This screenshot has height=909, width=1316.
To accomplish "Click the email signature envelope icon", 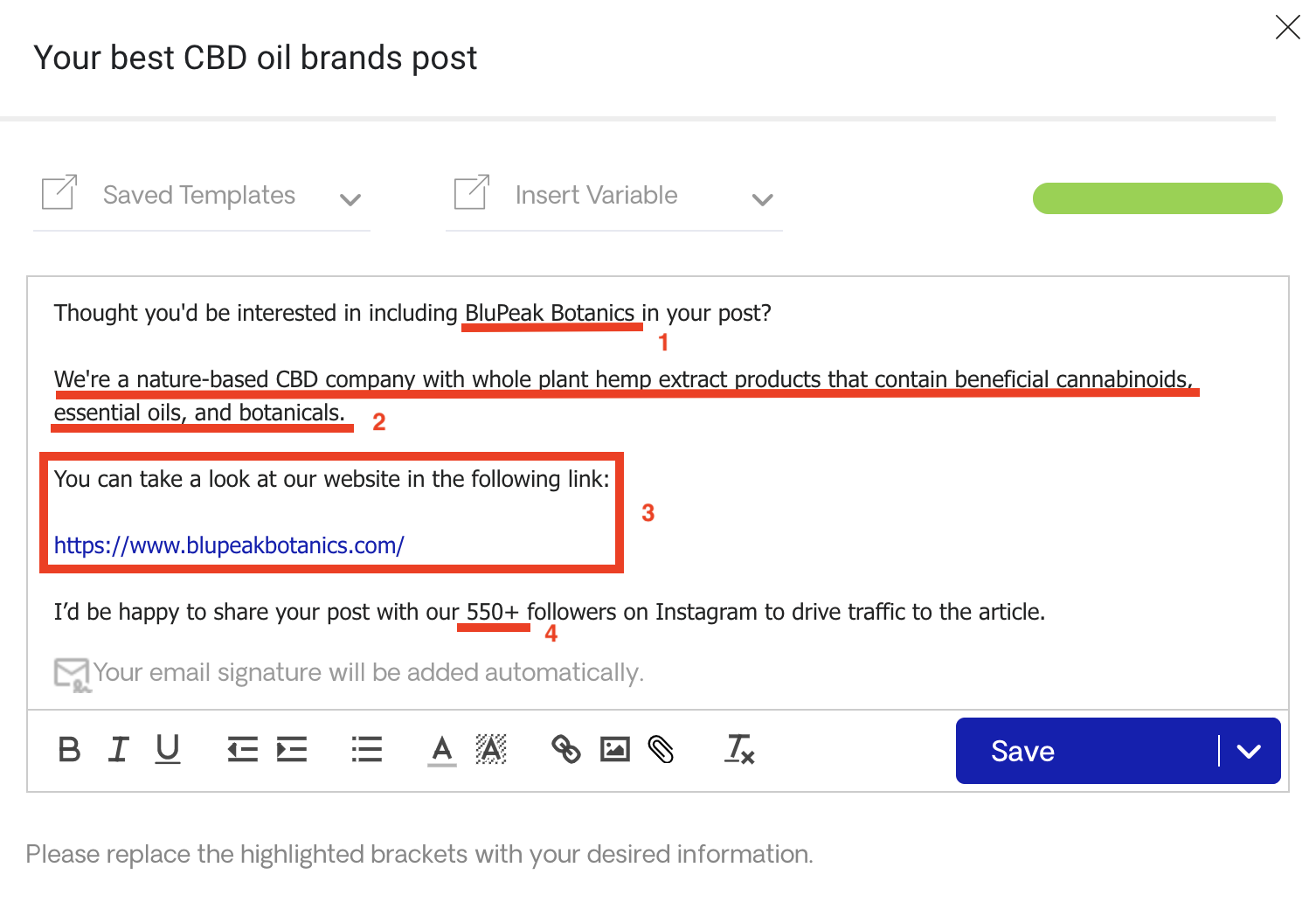I will pyautogui.click(x=73, y=674).
